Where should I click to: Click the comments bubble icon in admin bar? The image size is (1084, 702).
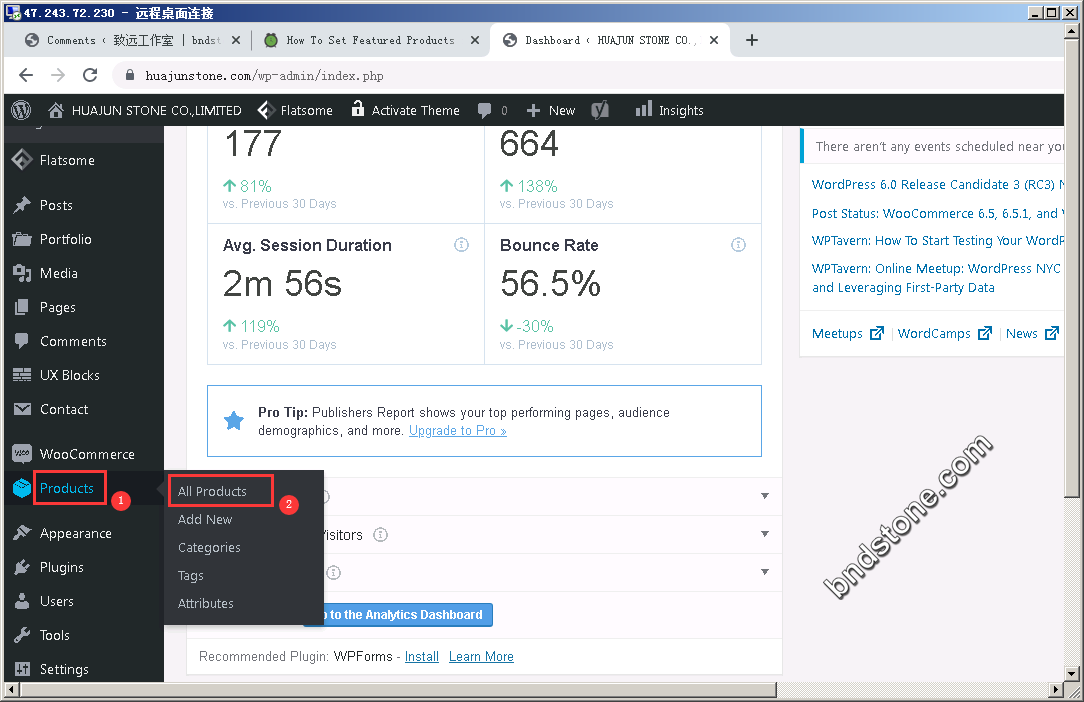point(485,111)
